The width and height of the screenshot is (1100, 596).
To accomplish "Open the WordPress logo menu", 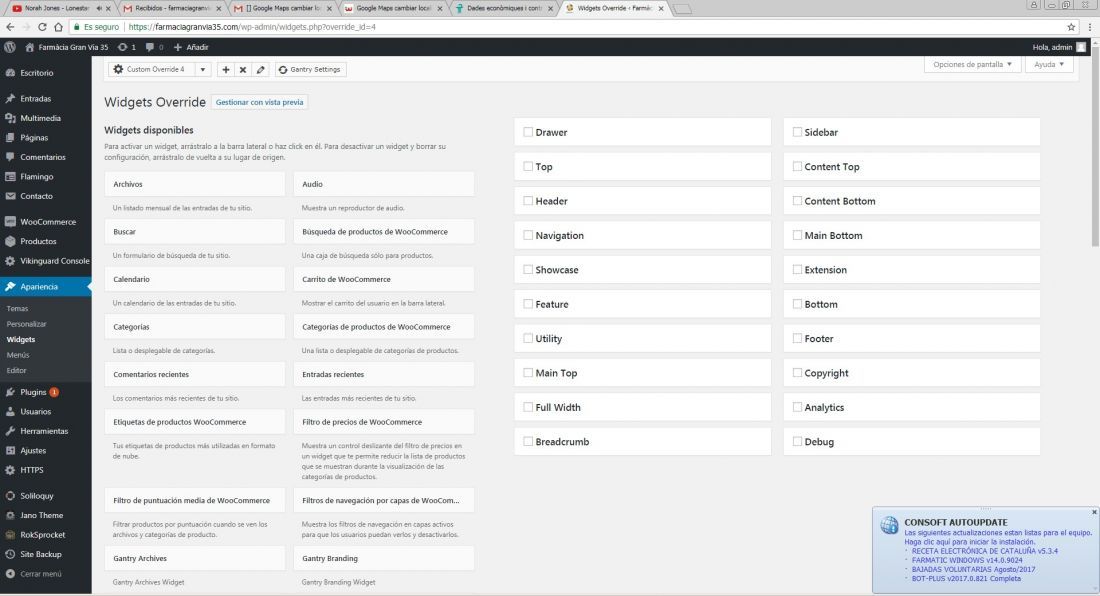I will click(x=10, y=47).
